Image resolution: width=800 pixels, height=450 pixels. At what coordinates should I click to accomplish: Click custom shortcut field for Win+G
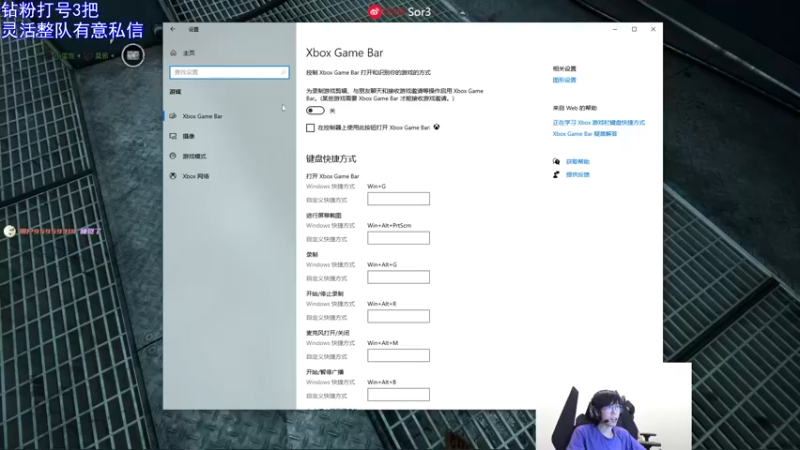pyautogui.click(x=398, y=199)
